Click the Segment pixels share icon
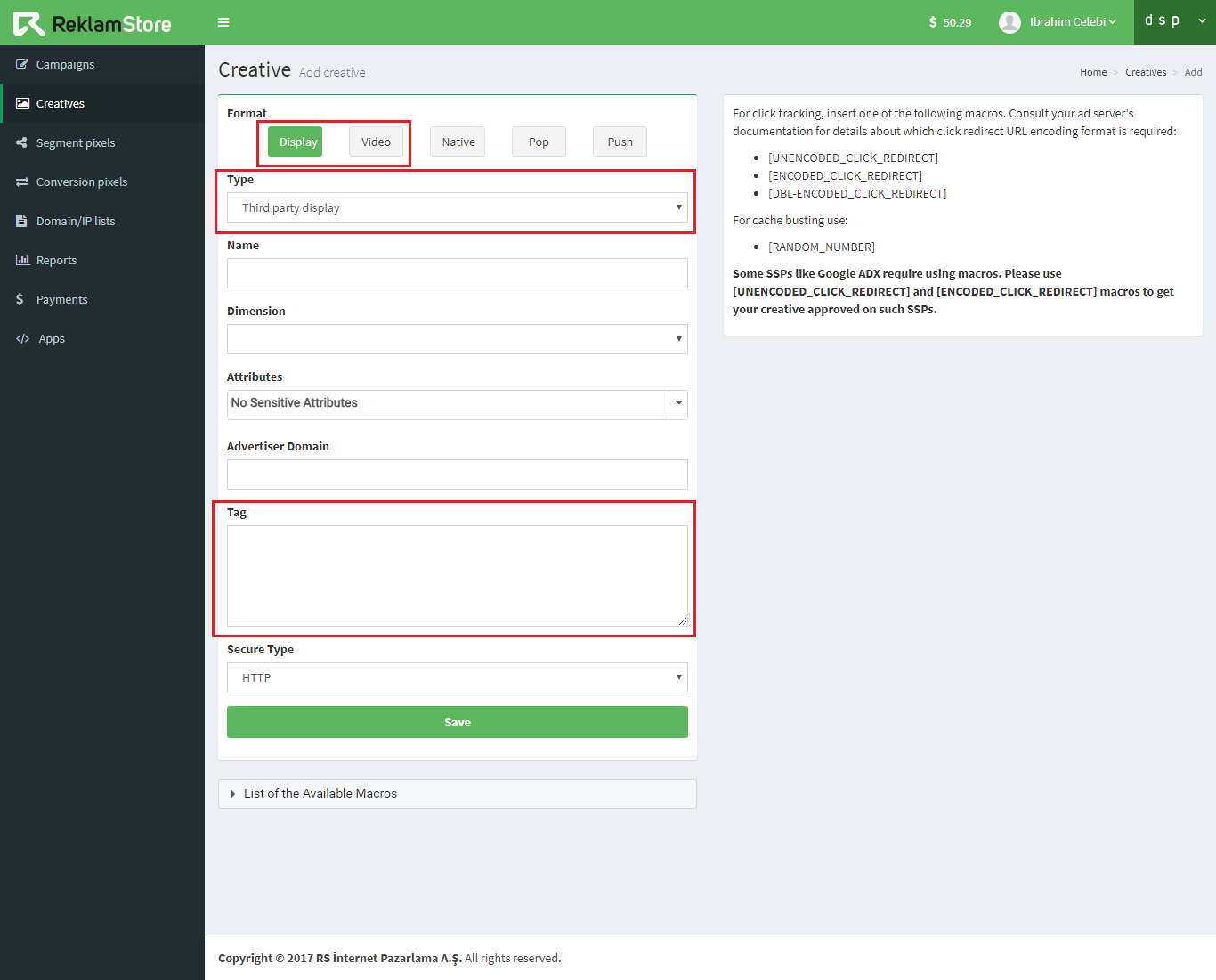Viewport: 1216px width, 980px height. click(x=21, y=142)
